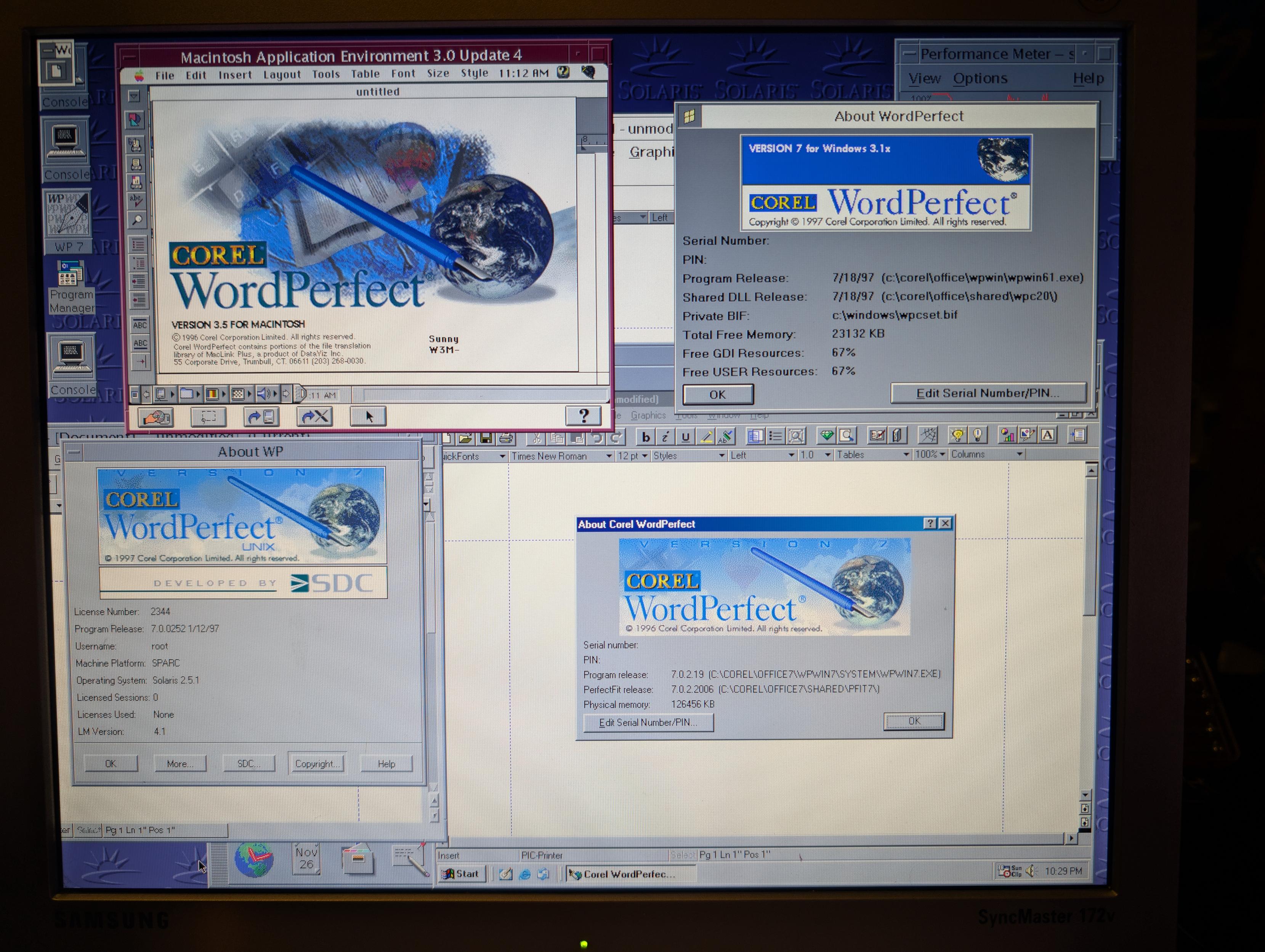This screenshot has width=1265, height=952.
Task: Toggle underline formatting in toolbar
Action: (685, 437)
